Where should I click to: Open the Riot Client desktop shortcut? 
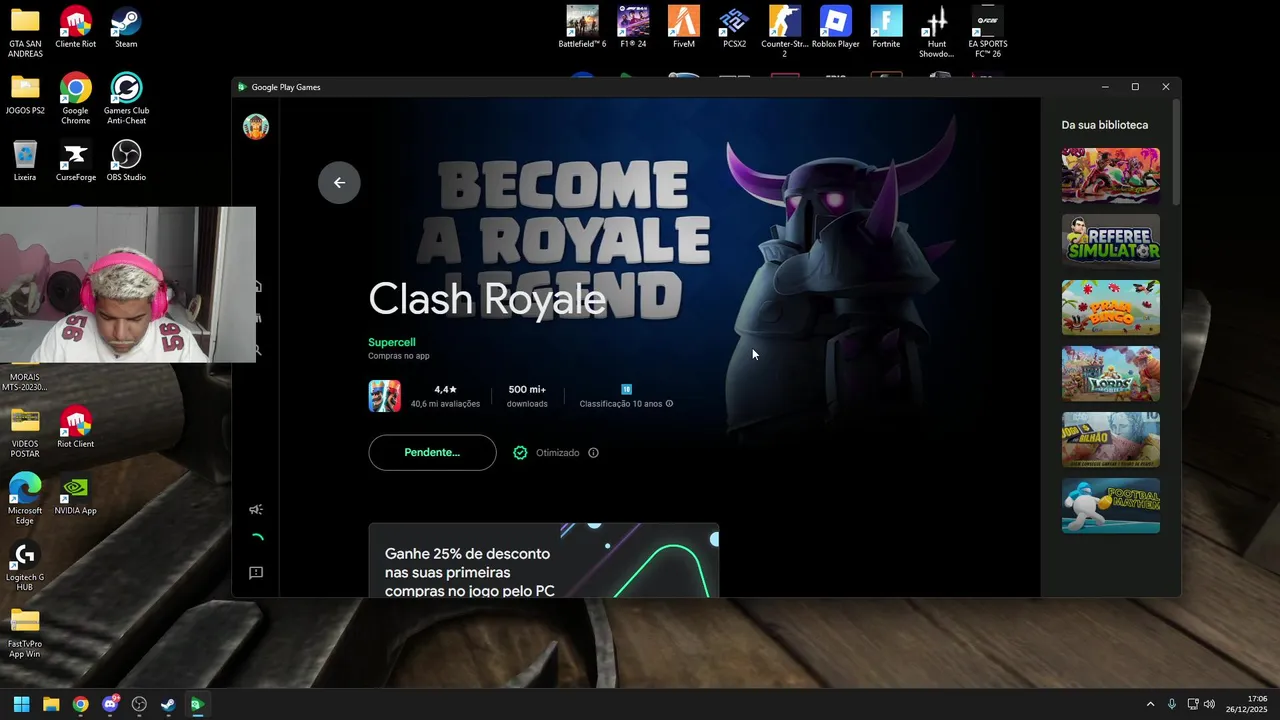point(75,428)
